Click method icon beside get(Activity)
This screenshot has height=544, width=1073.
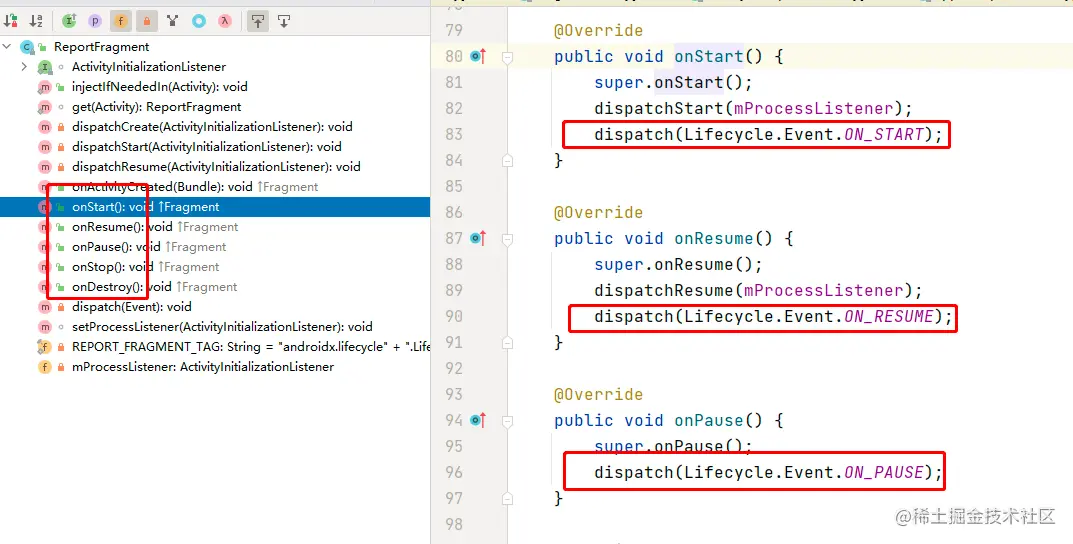44,107
